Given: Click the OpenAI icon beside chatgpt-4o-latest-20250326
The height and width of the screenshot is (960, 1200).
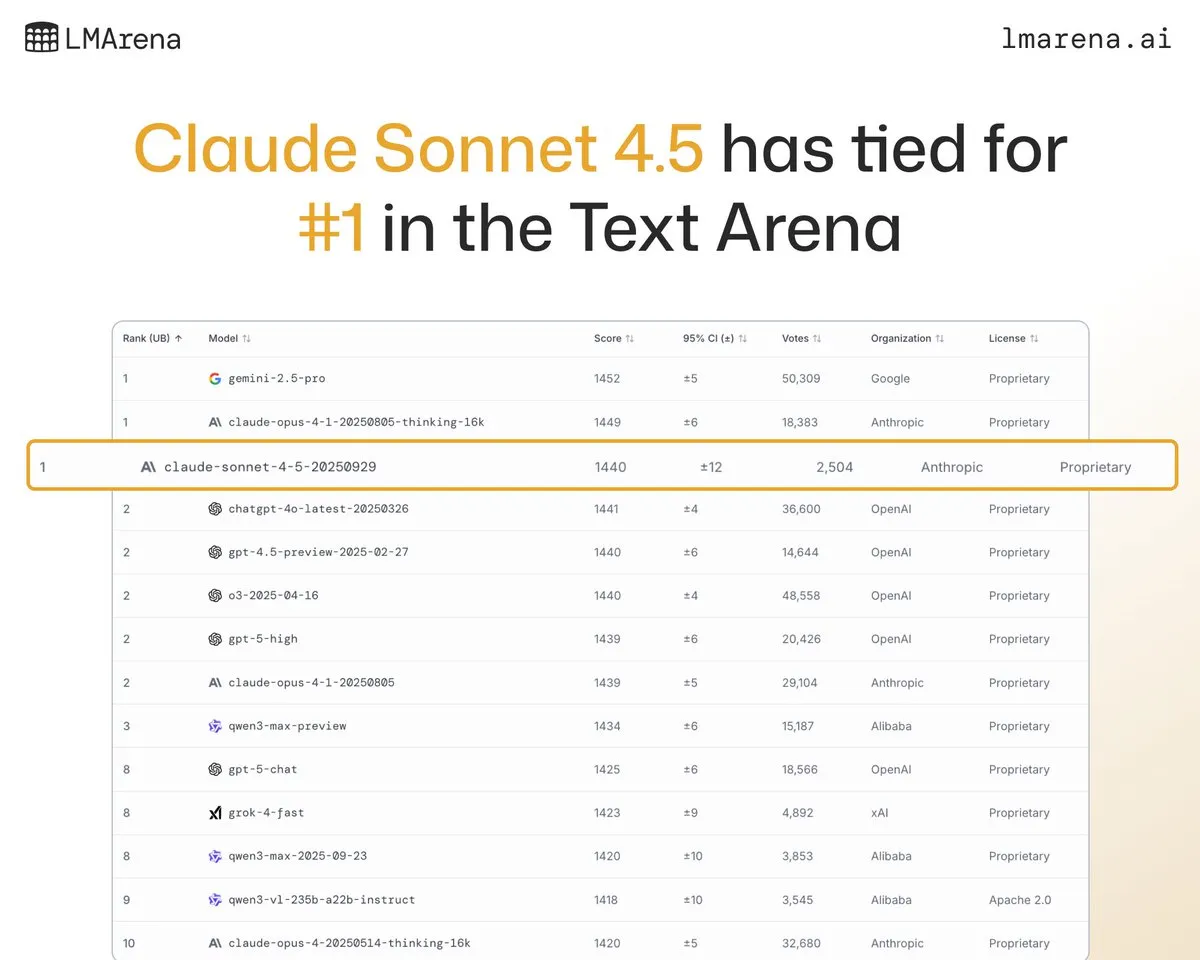Looking at the screenshot, I should click(215, 509).
